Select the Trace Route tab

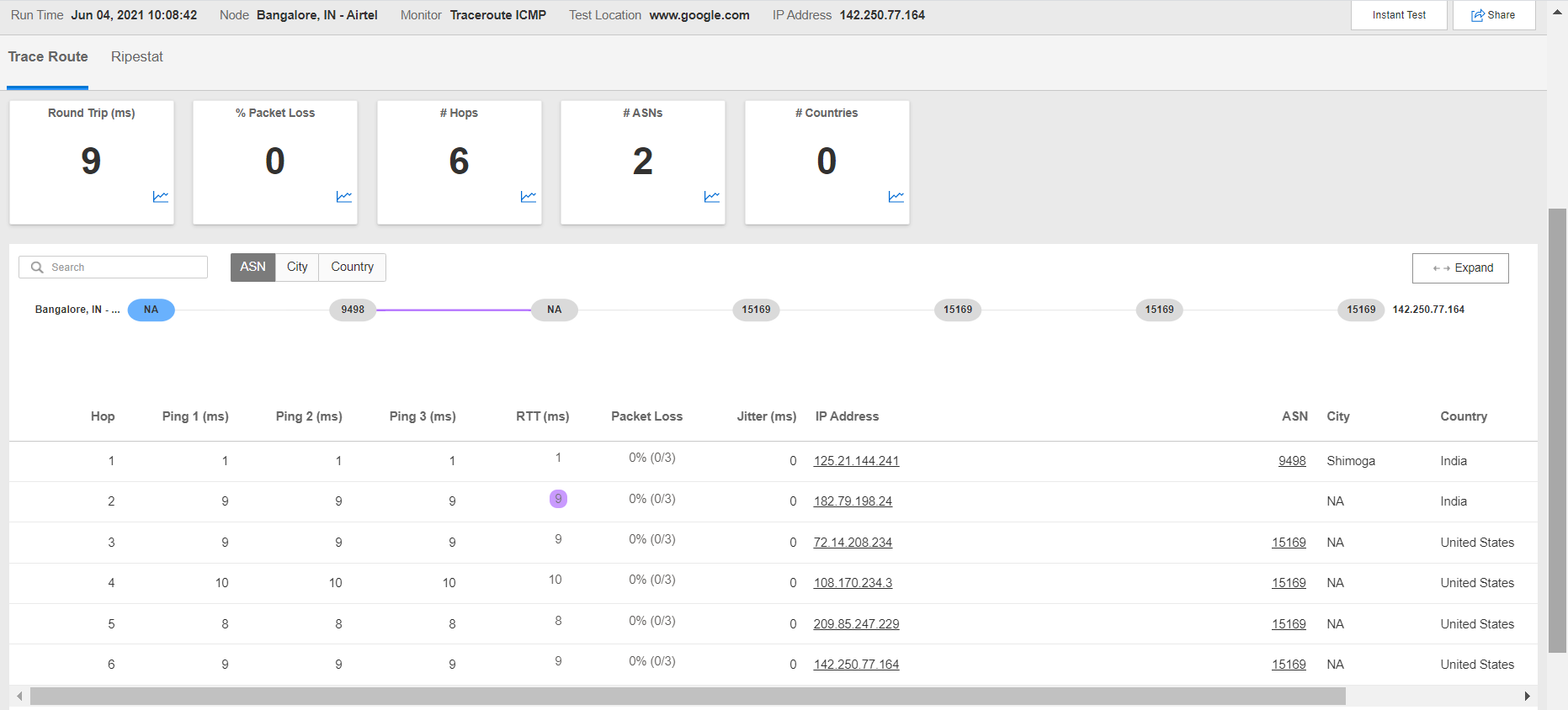pos(48,57)
